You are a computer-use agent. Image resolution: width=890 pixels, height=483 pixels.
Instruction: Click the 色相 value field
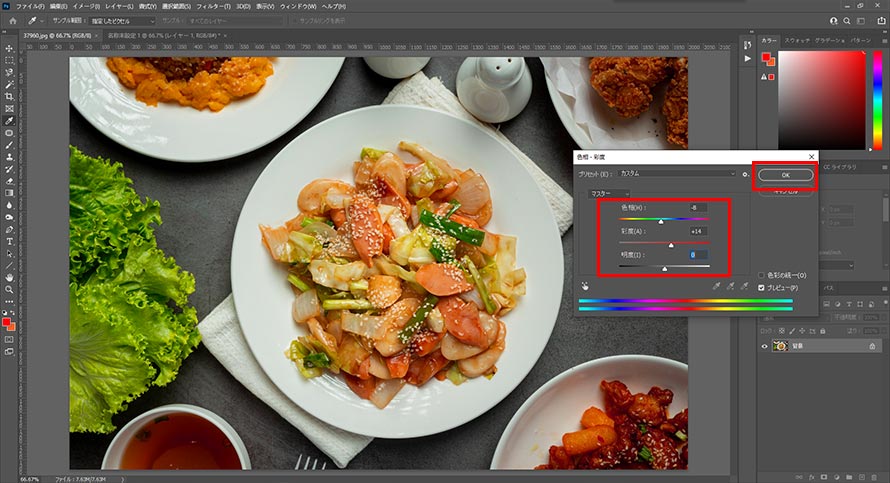tap(698, 208)
